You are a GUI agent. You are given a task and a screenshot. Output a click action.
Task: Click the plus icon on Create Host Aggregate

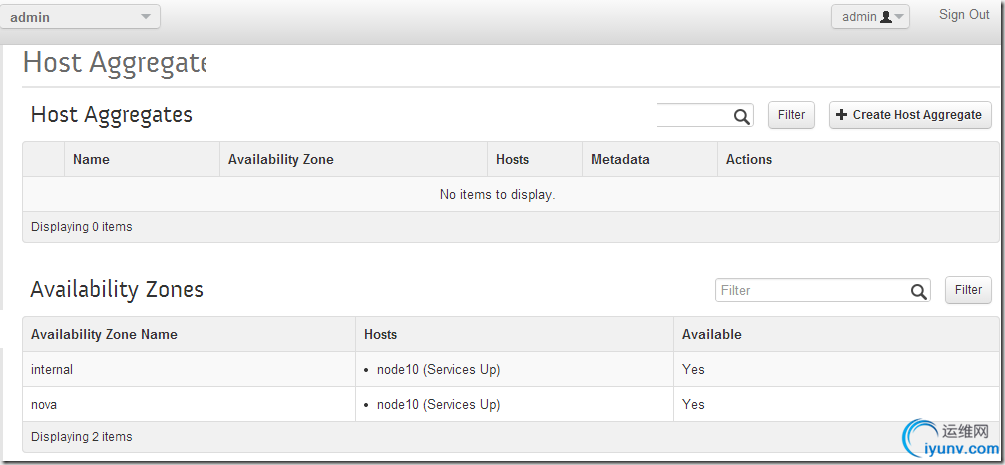(x=842, y=115)
